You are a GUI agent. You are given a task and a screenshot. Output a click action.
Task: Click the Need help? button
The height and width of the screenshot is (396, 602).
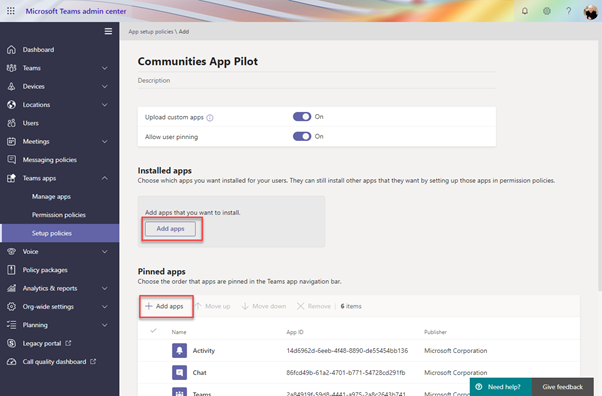[500, 387]
